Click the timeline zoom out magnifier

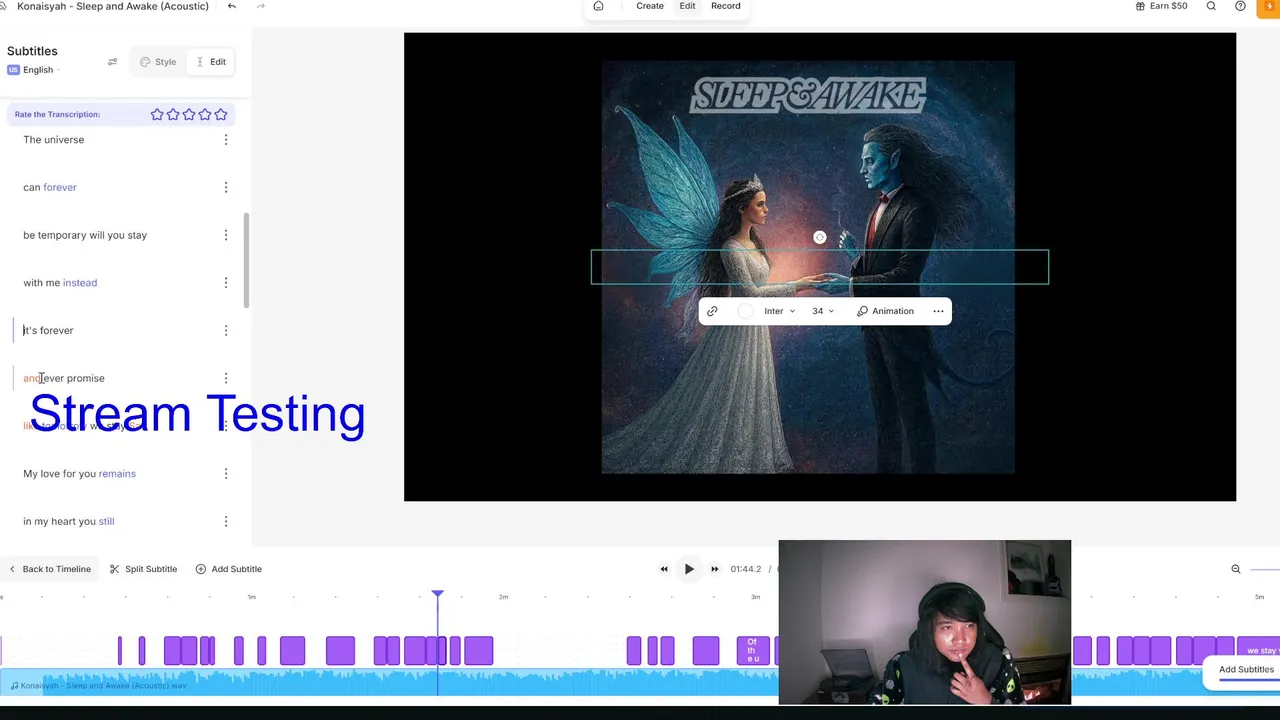(x=1236, y=569)
